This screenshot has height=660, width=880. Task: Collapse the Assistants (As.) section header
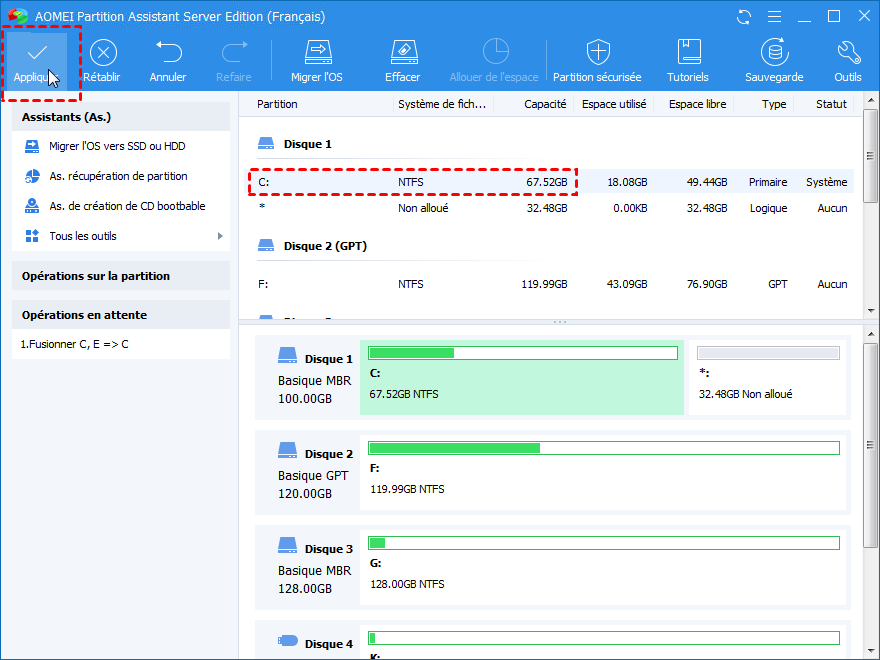121,117
